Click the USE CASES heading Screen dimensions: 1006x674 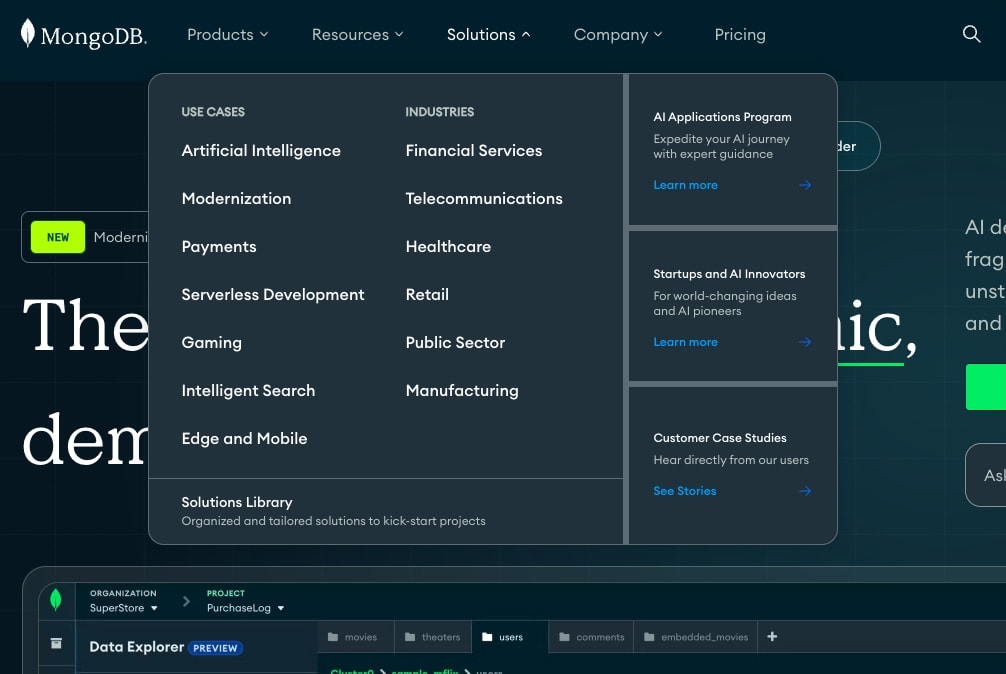tap(213, 112)
